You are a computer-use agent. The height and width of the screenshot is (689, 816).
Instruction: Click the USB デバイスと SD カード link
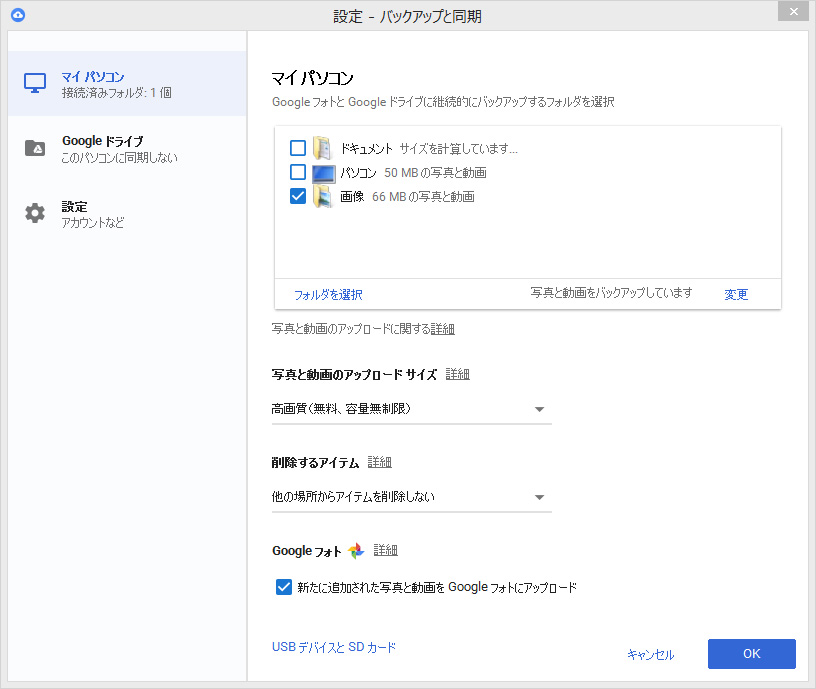pyautogui.click(x=334, y=647)
